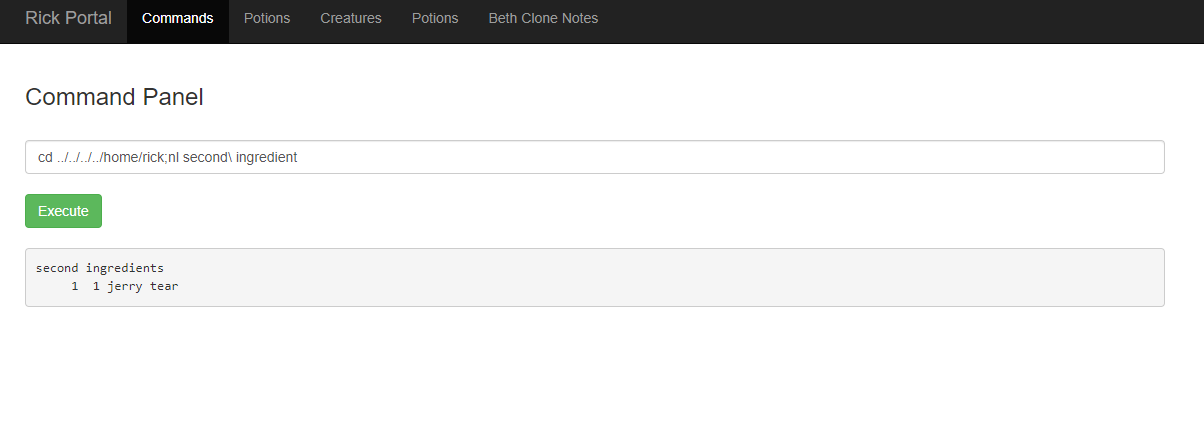The width and height of the screenshot is (1204, 433).
Task: Place cursor on "second\ ingredient" in input
Action: [x=240, y=157]
